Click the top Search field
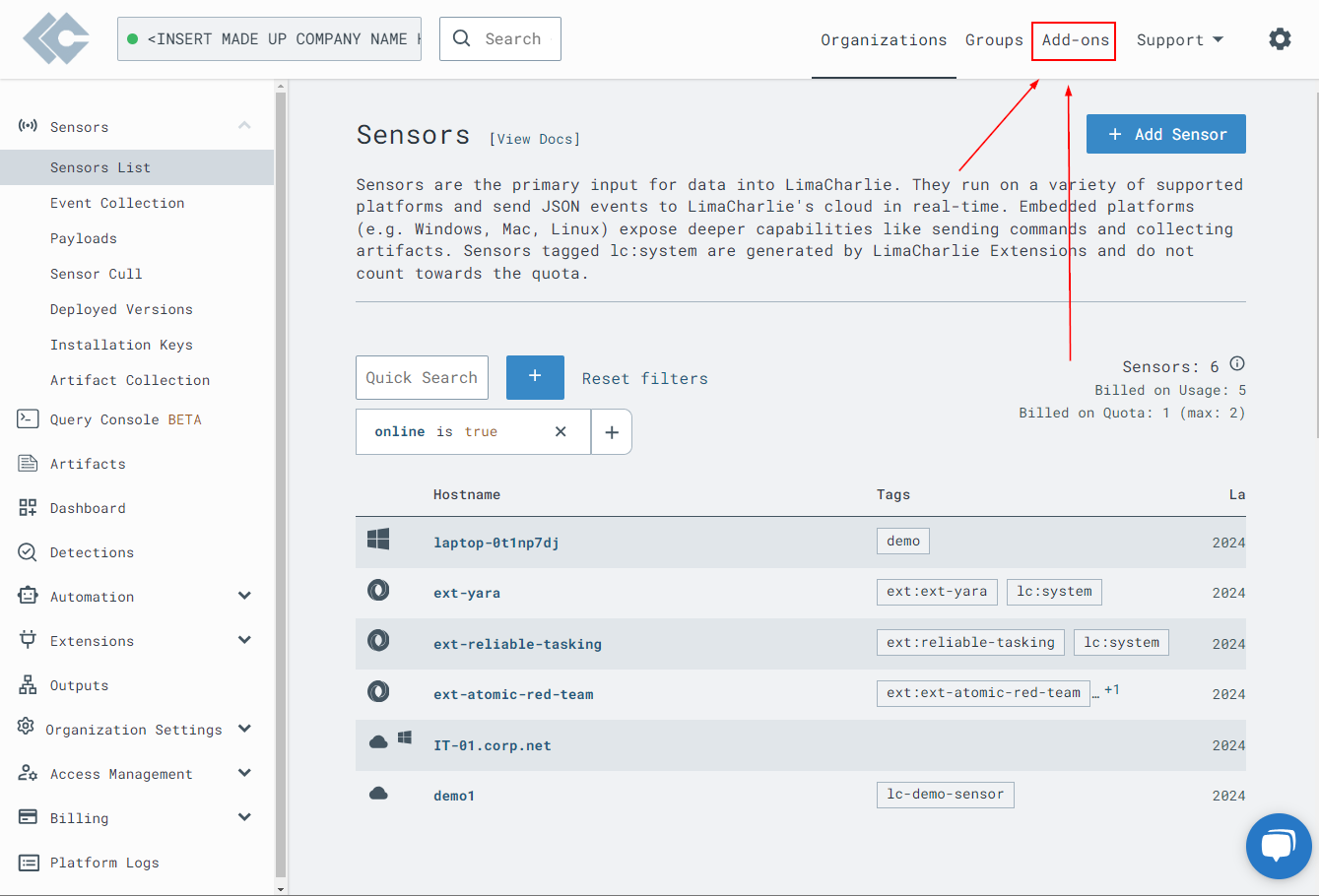This screenshot has height=896, width=1319. [500, 38]
